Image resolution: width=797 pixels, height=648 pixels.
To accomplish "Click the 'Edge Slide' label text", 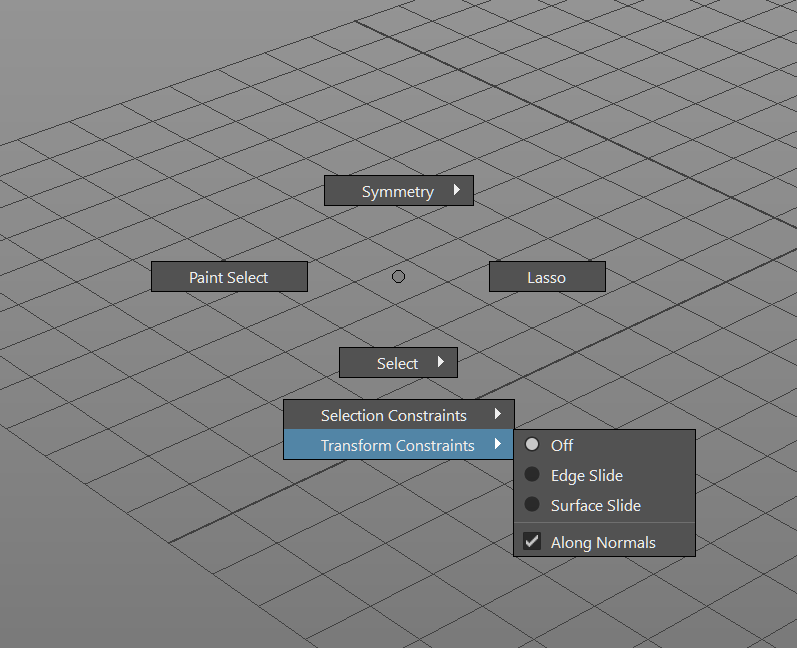I will (587, 476).
